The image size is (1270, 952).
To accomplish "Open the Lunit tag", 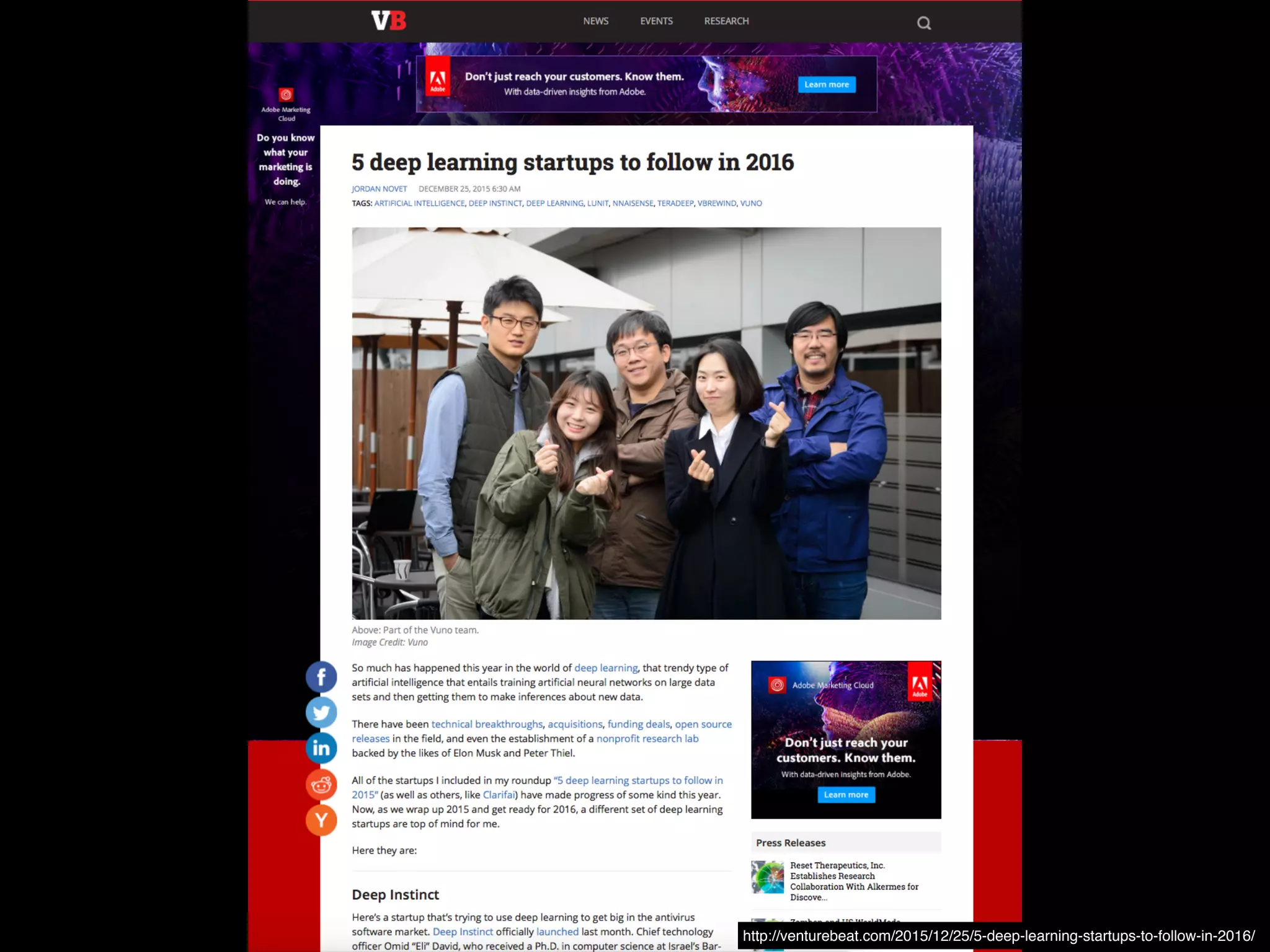I will pos(598,203).
